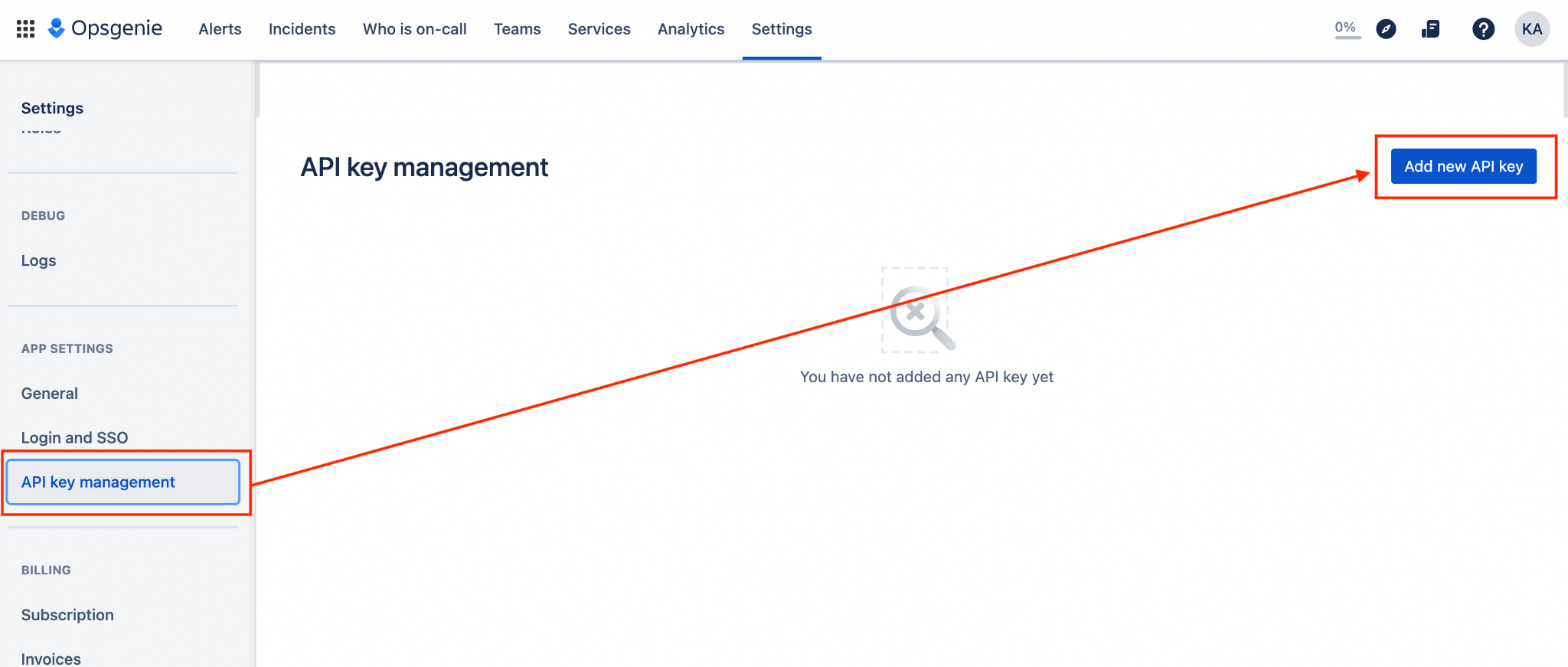The height and width of the screenshot is (667, 1568).
Task: Select General under App Settings
Action: pos(49,394)
